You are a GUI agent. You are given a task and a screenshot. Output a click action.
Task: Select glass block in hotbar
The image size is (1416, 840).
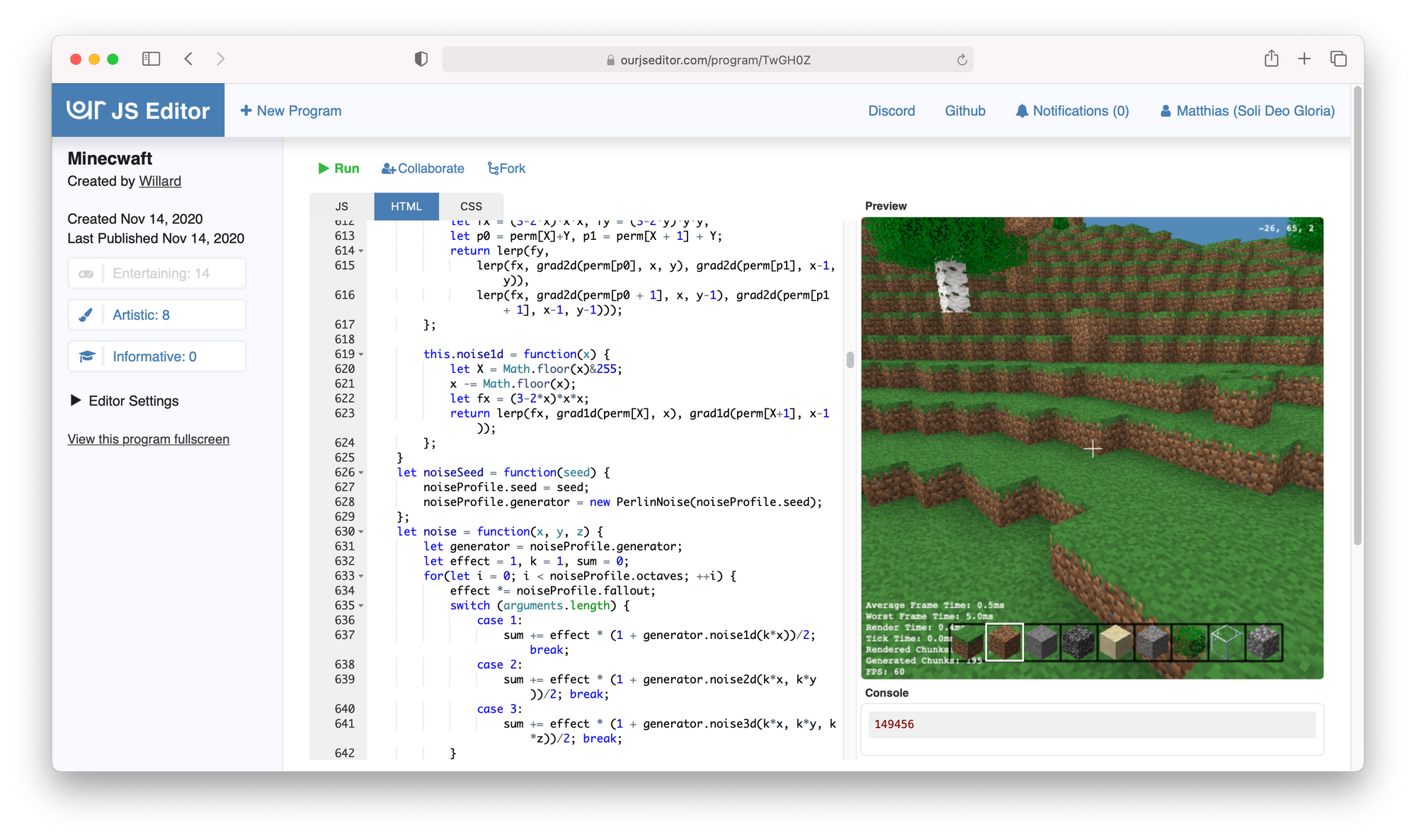[x=1227, y=643]
